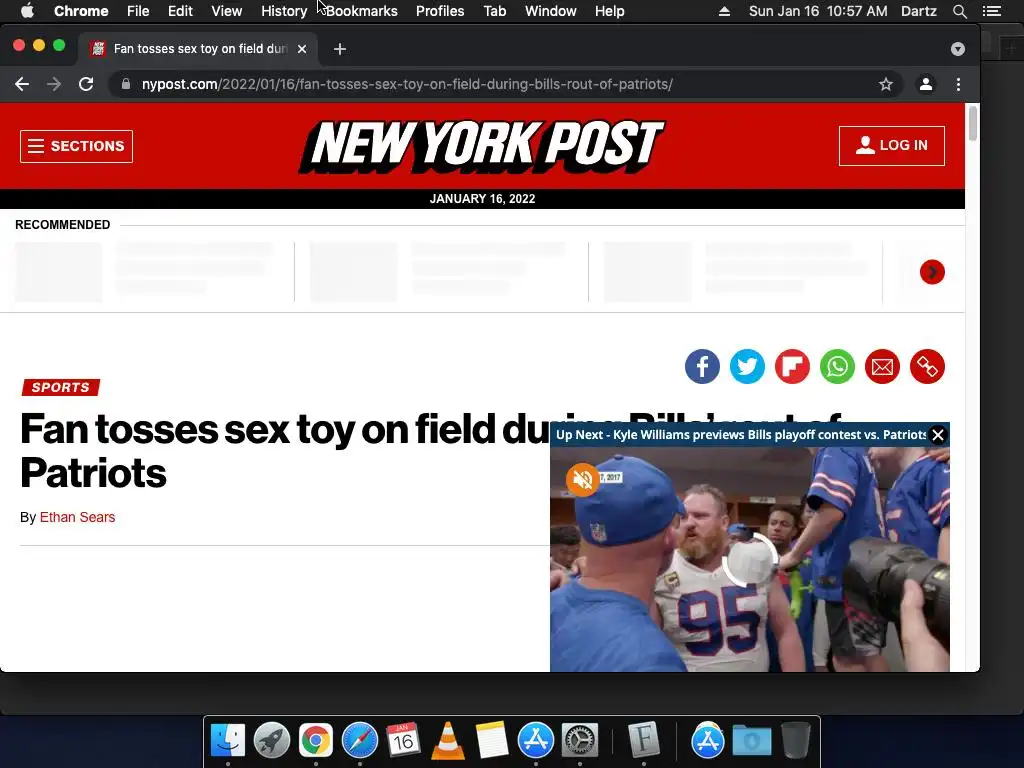Close the Up Next video popup
Viewport: 1024px width, 768px height.
938,435
